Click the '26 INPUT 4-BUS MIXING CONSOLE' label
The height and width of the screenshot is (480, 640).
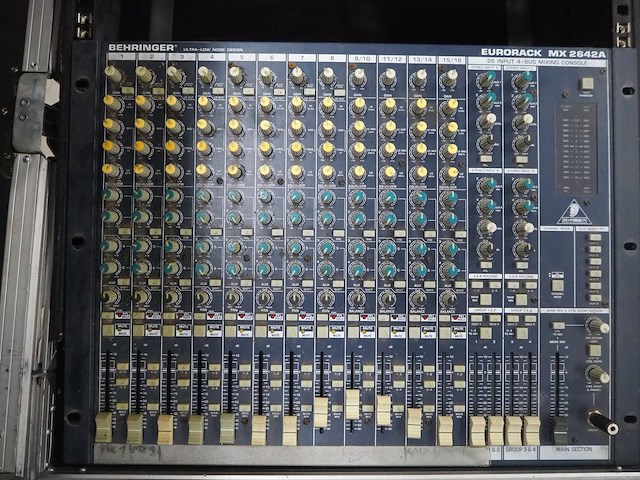537,62
